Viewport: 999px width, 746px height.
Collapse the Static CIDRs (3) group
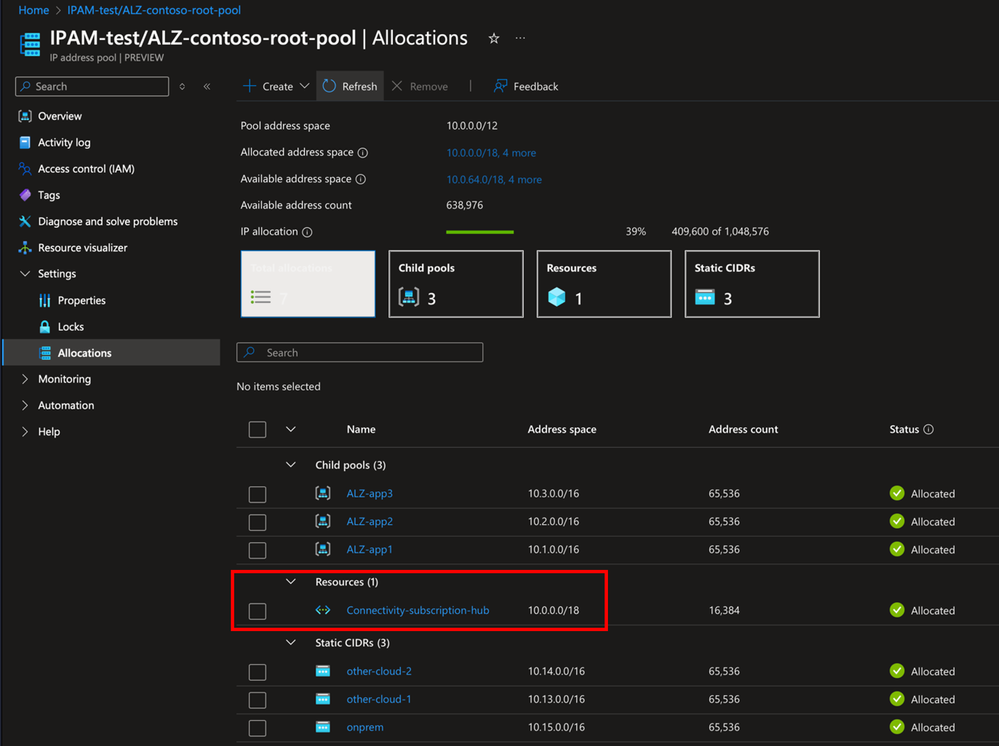pyautogui.click(x=291, y=643)
